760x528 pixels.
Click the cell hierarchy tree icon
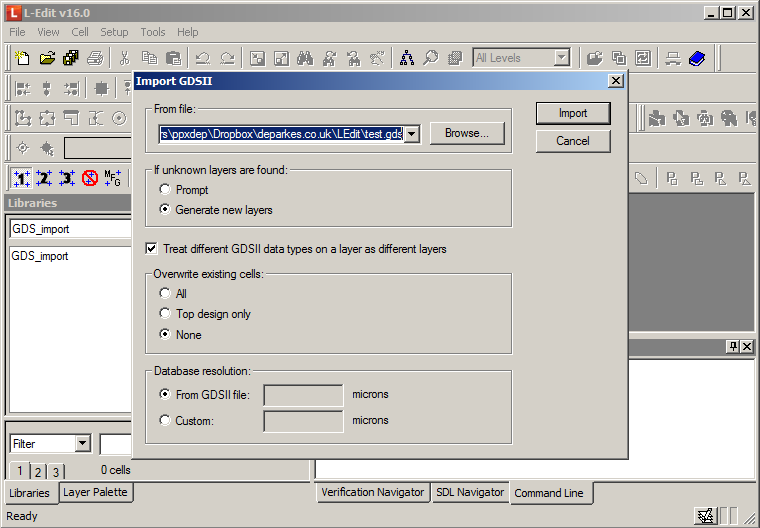407,58
